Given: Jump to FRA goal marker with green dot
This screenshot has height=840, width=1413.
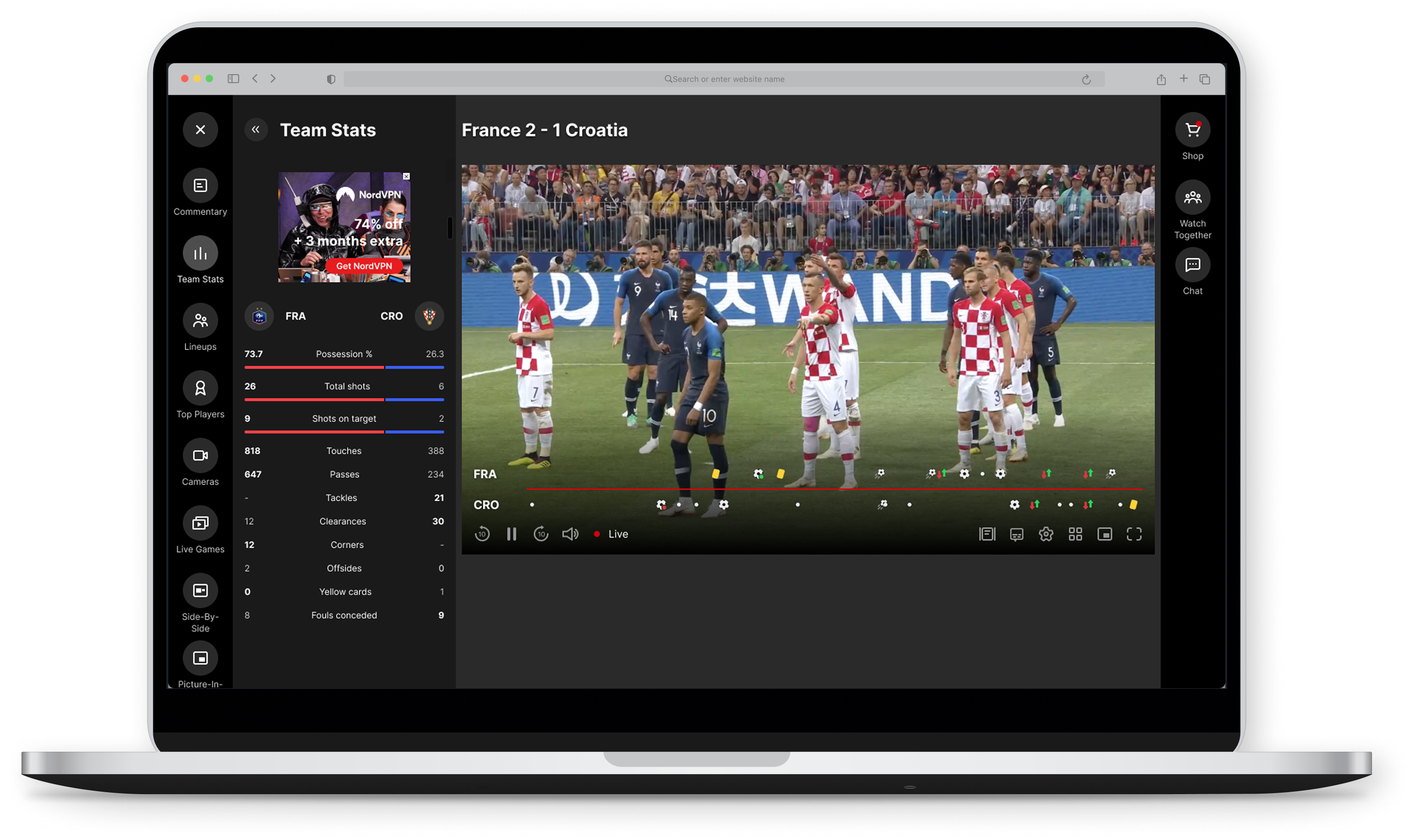Looking at the screenshot, I should [x=758, y=474].
